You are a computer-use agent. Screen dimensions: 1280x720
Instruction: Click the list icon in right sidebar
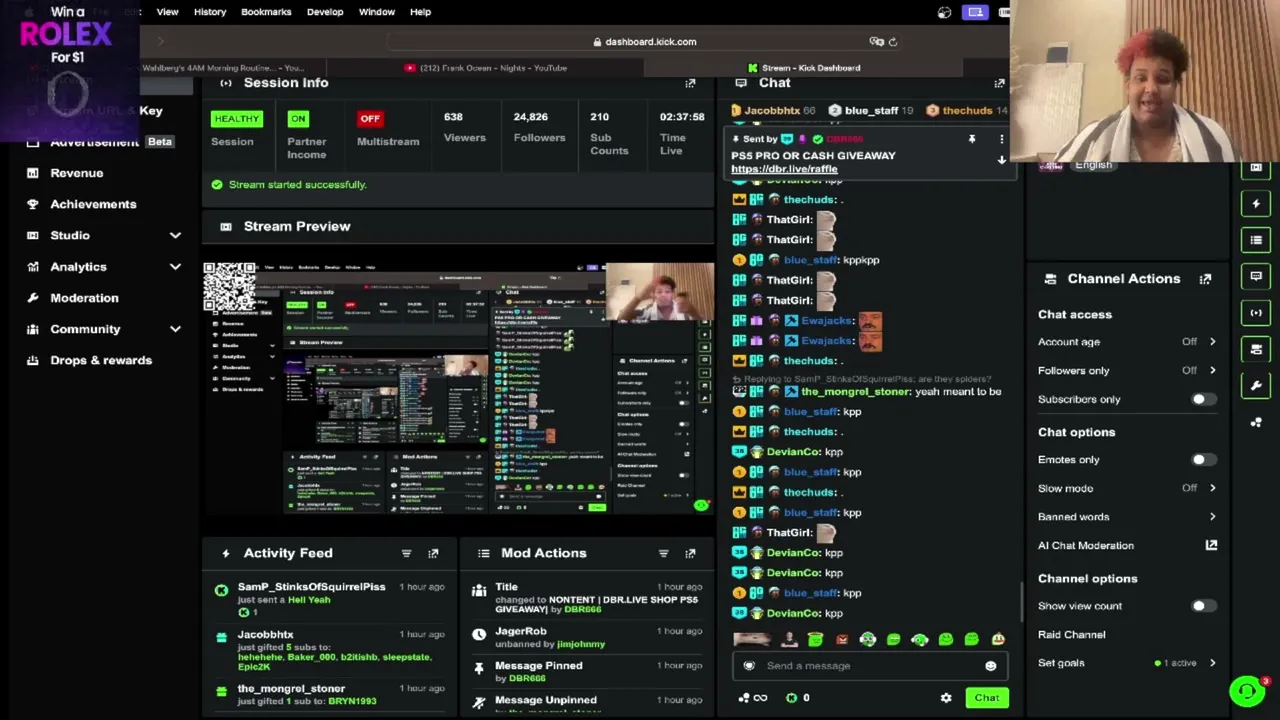pyautogui.click(x=1256, y=240)
